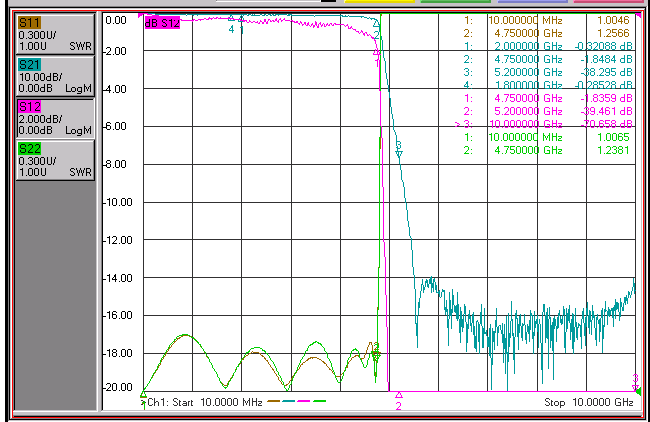Click the S11 marker 1 readout 1.0046

pyautogui.click(x=613, y=20)
